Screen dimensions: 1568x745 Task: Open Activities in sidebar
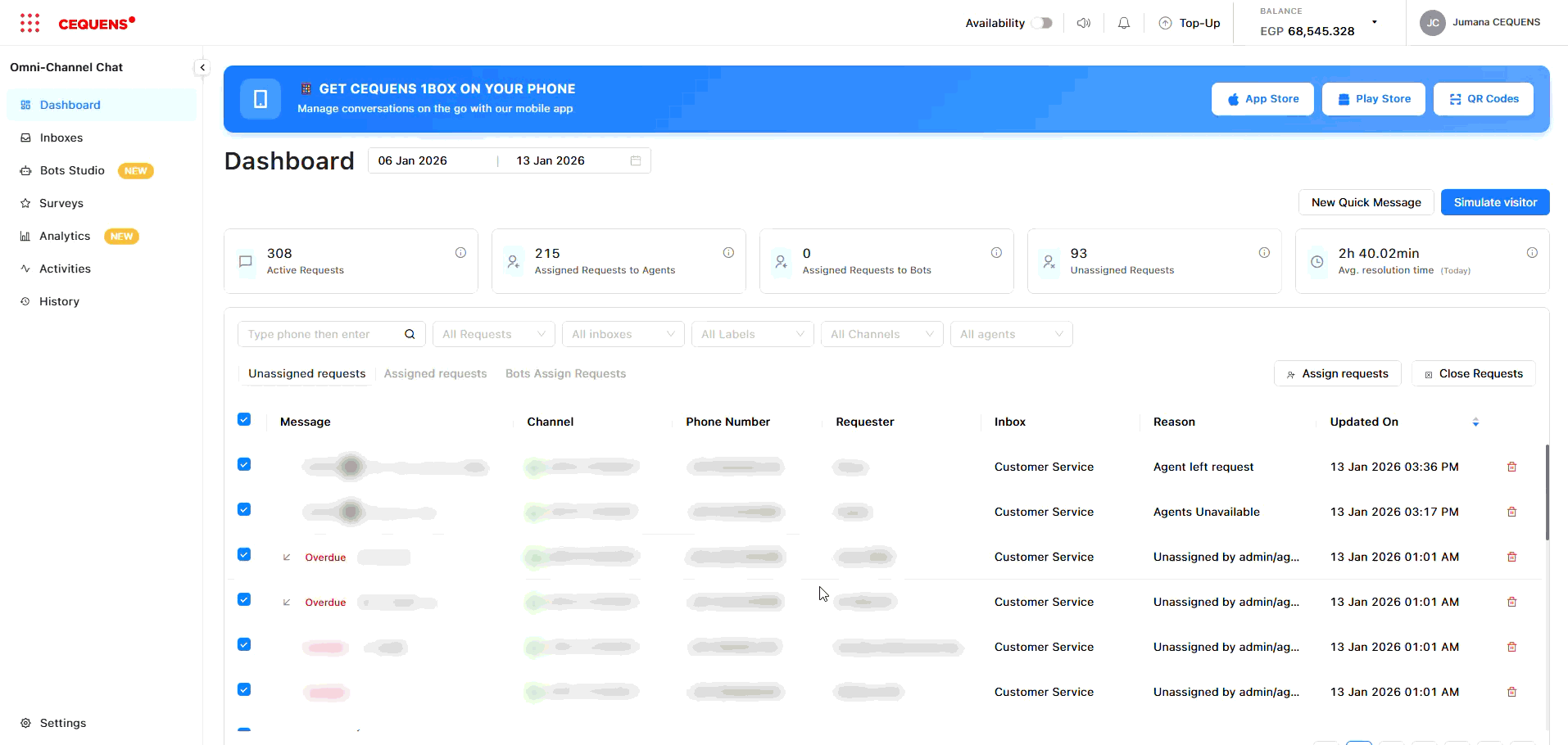102,269
